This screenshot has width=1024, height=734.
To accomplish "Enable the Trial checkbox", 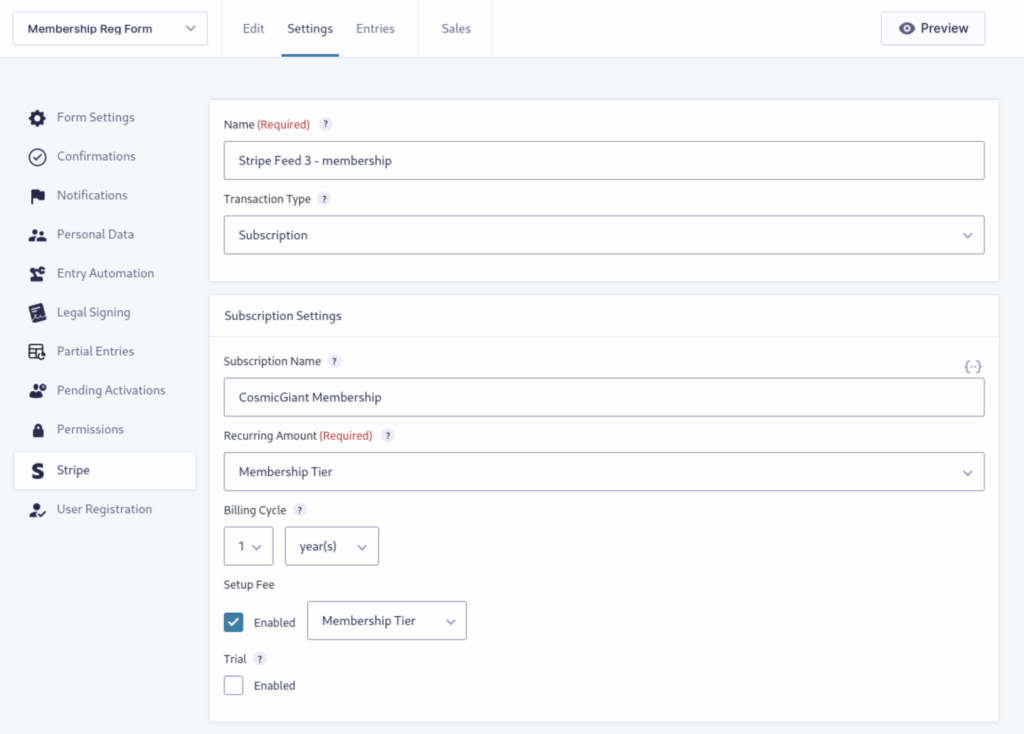I will pyautogui.click(x=233, y=685).
